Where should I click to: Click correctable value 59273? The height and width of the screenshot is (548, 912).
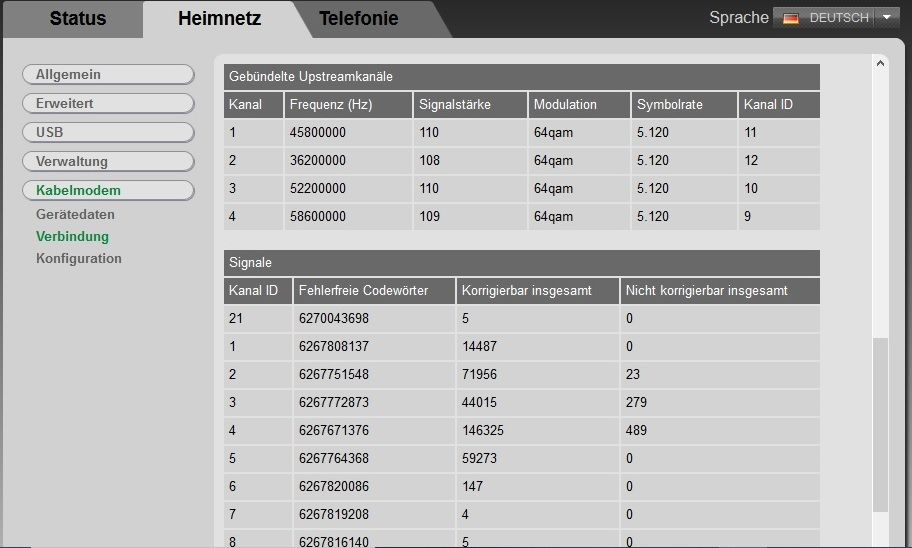(x=479, y=458)
